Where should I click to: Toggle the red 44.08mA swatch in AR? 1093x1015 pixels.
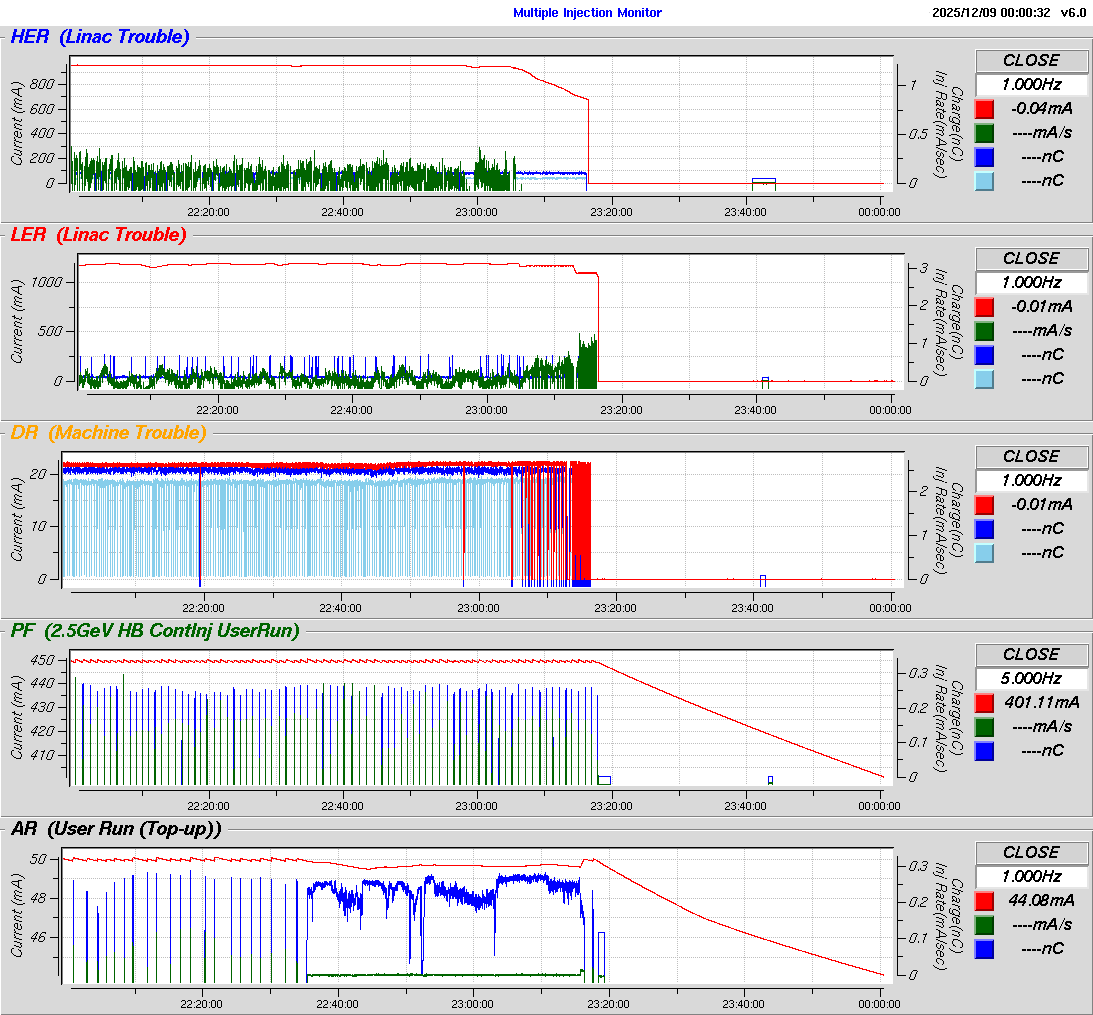[984, 900]
